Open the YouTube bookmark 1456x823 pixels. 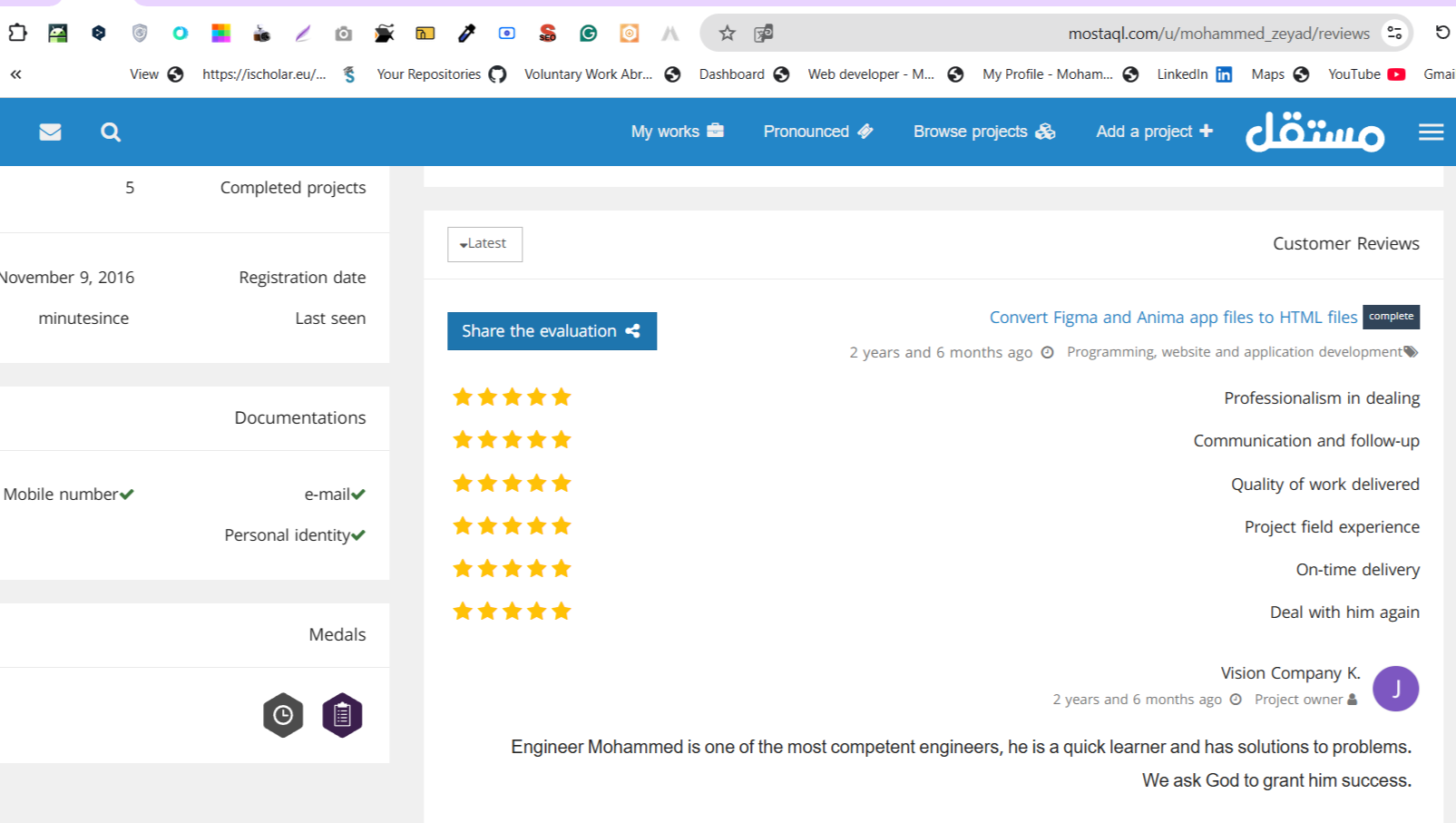click(1365, 74)
